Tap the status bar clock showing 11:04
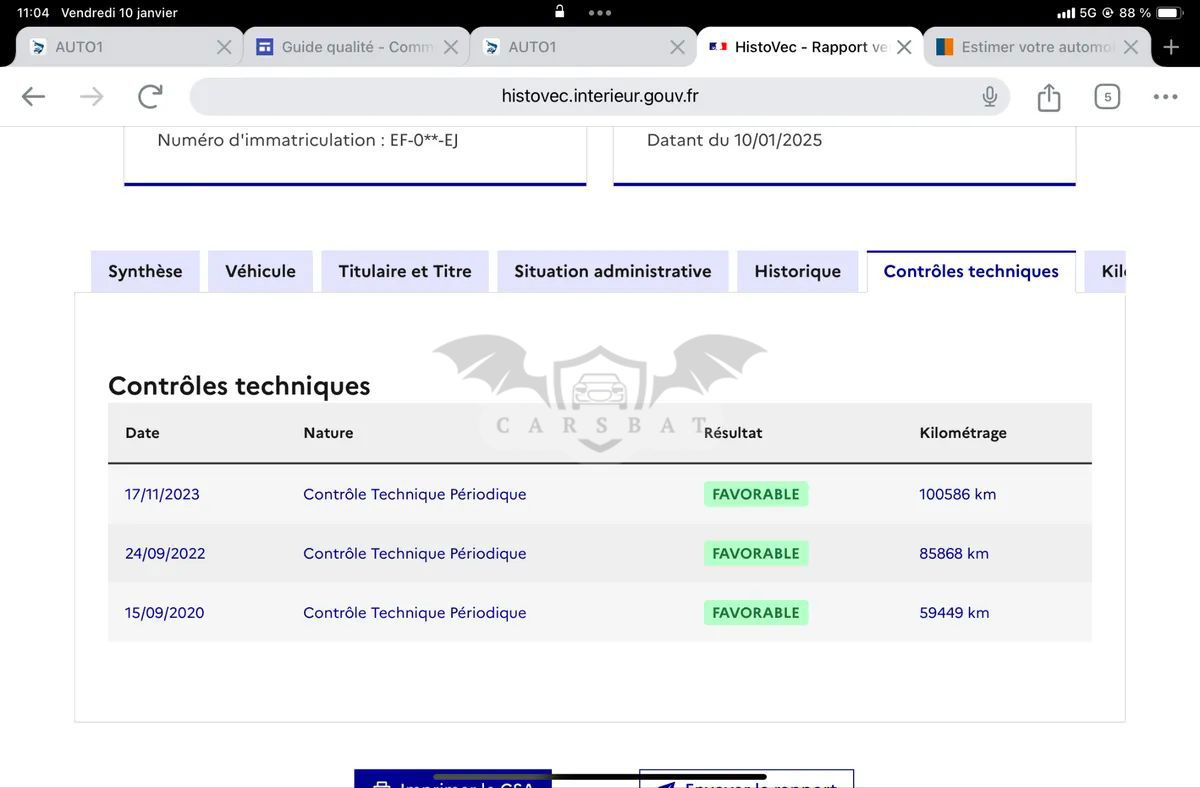1200x788 pixels. 33,13
